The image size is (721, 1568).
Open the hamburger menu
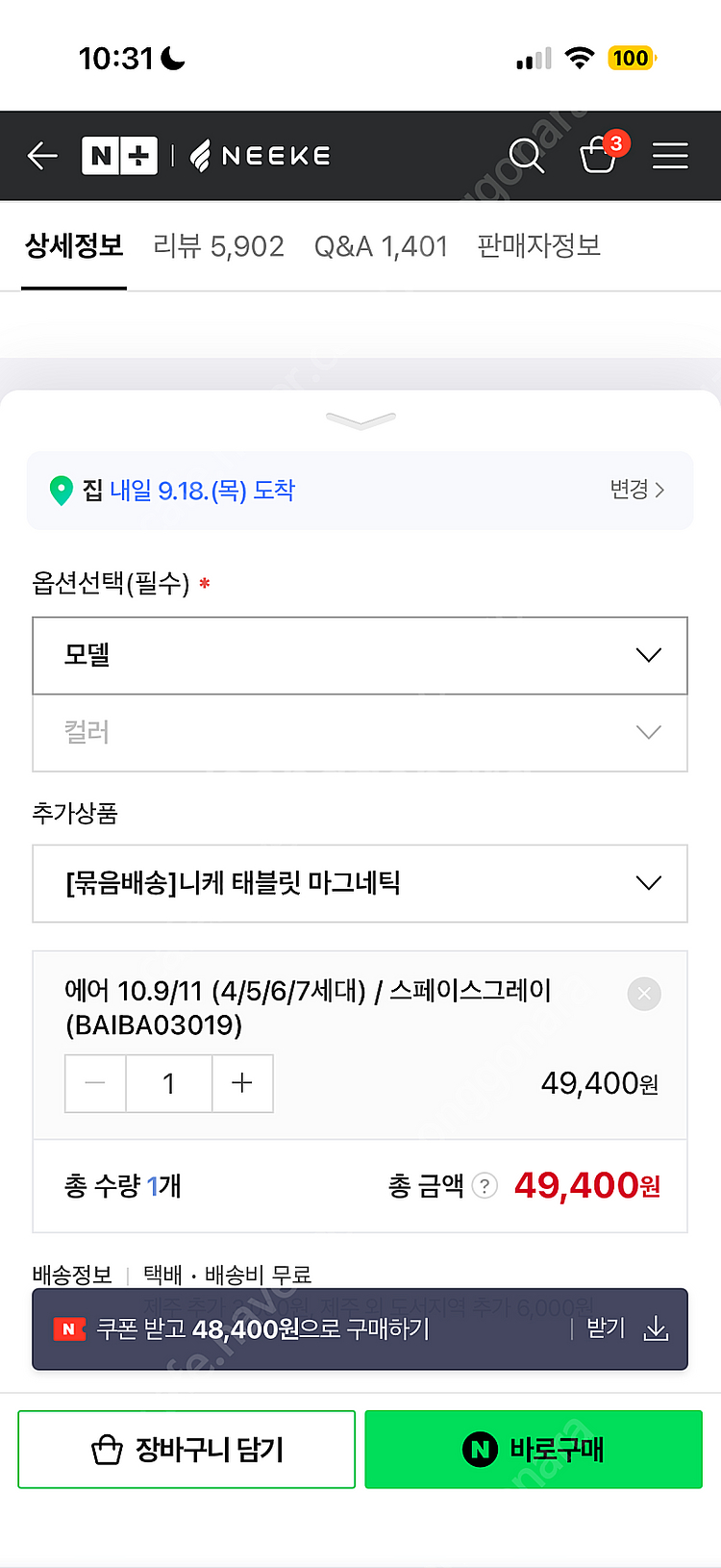coord(670,155)
